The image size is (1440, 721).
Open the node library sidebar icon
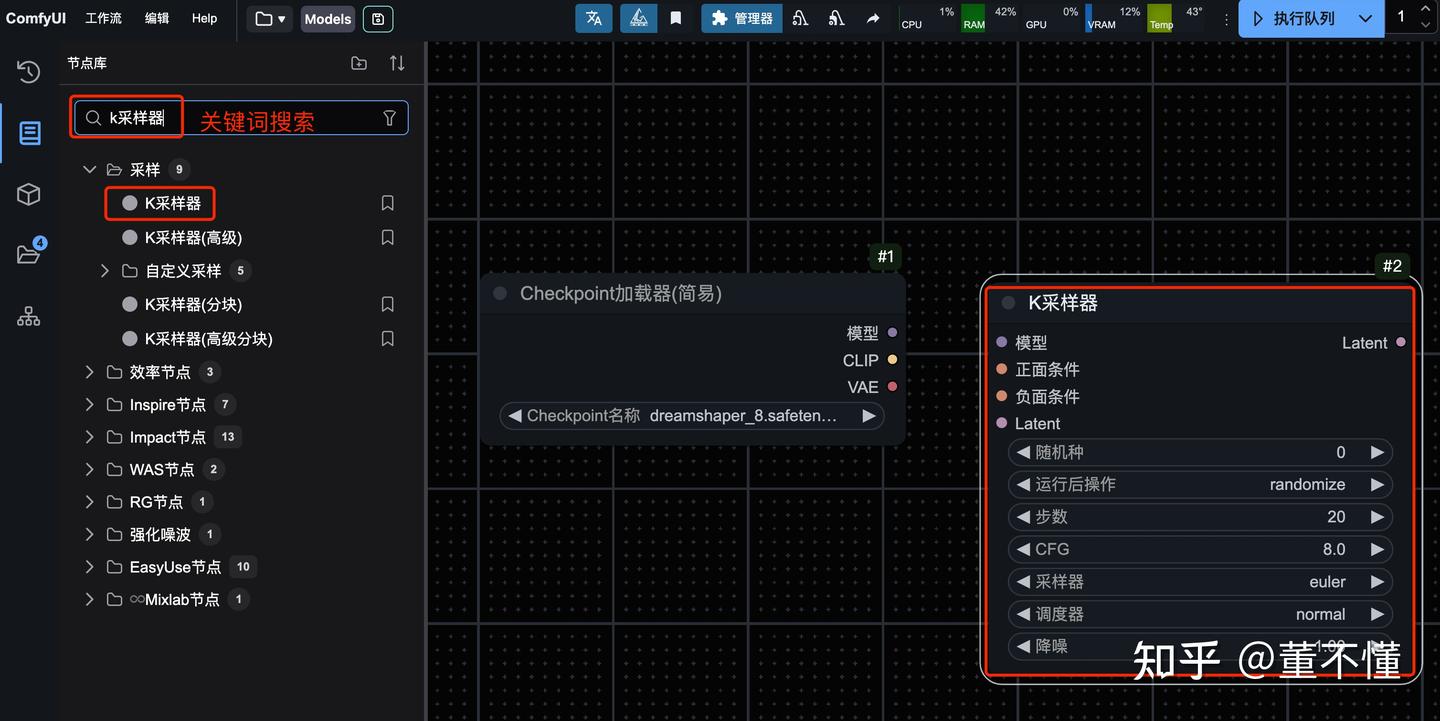coord(30,132)
